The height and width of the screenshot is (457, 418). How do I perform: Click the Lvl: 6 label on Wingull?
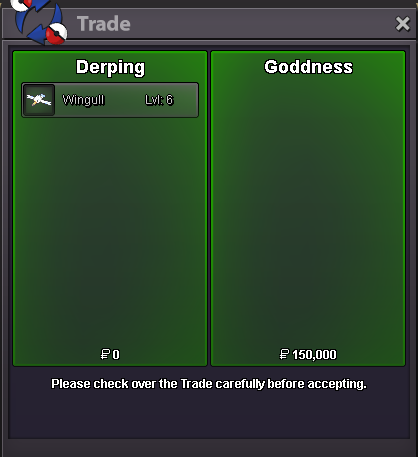click(x=159, y=100)
